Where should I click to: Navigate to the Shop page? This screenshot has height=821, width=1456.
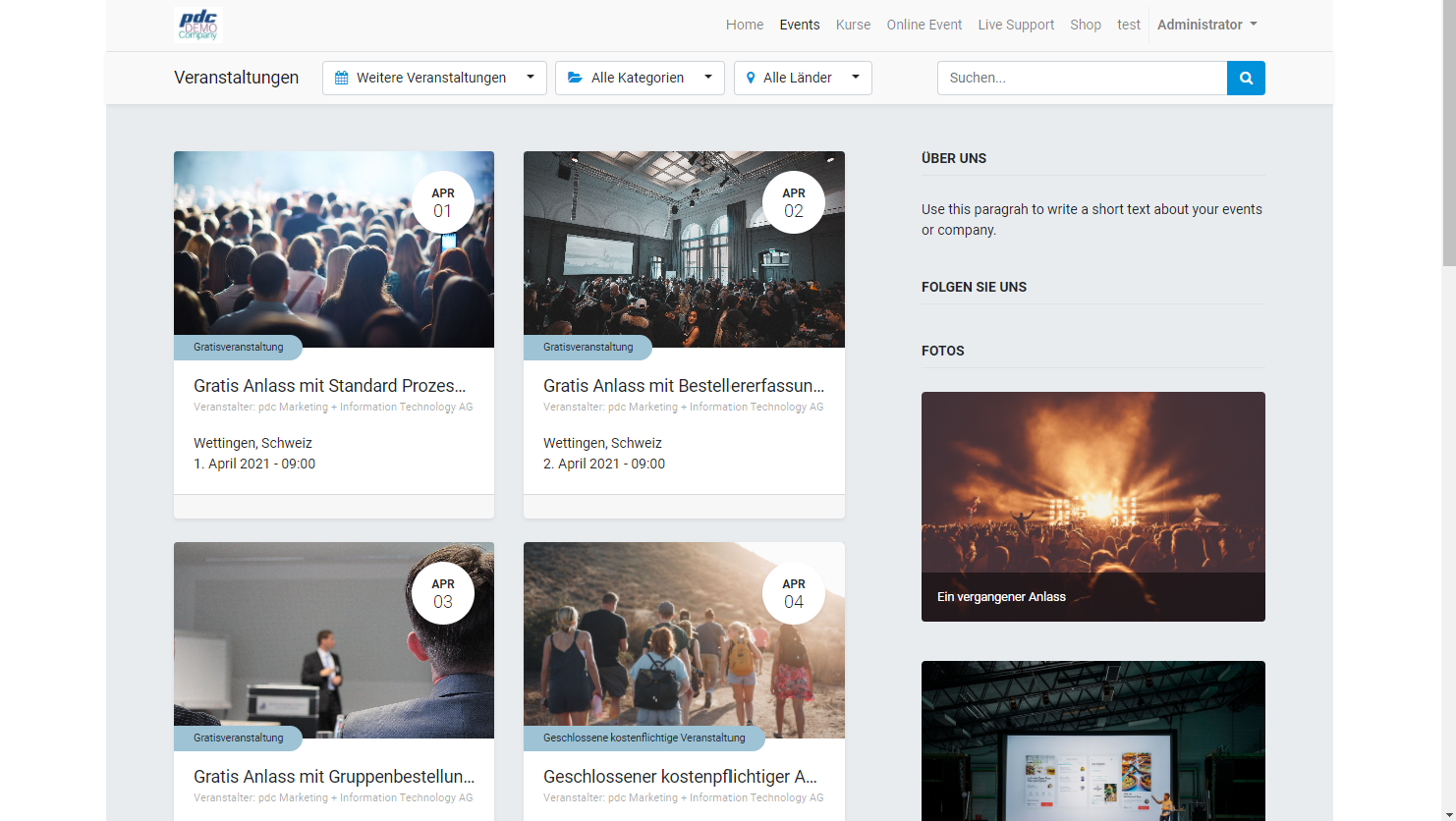(1086, 25)
